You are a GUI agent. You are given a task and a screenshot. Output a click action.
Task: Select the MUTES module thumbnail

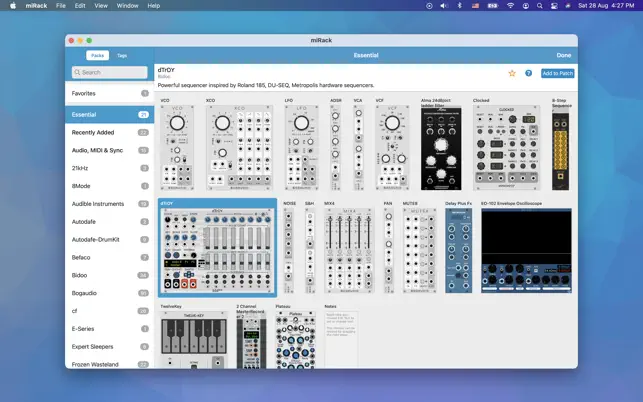420,250
